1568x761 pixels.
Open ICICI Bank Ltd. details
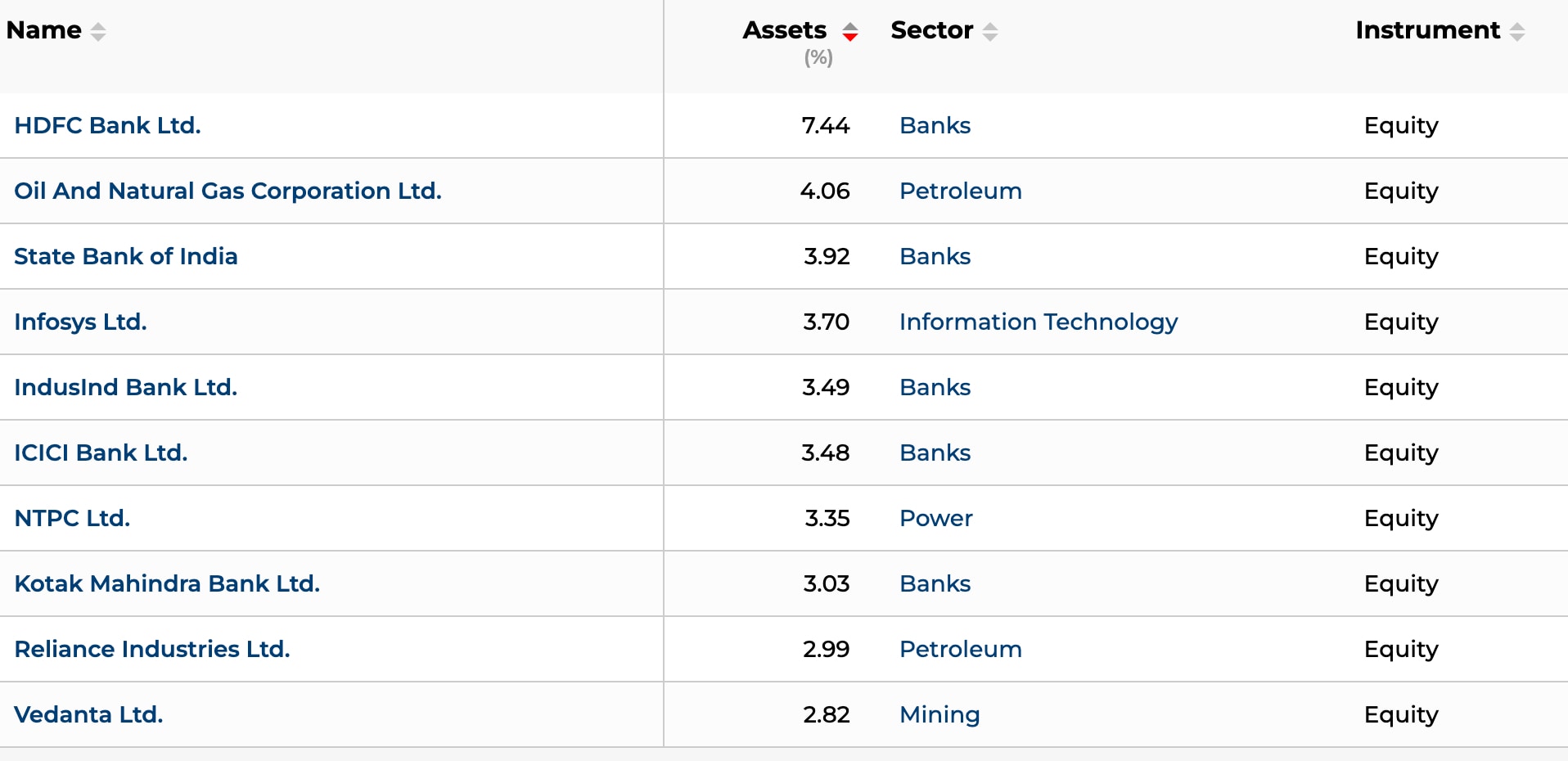[101, 453]
